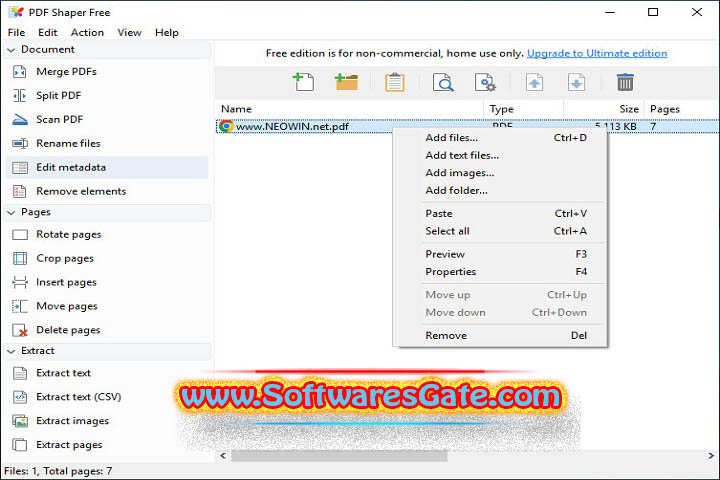
Task: Sort by the Pages column header
Action: click(x=682, y=109)
